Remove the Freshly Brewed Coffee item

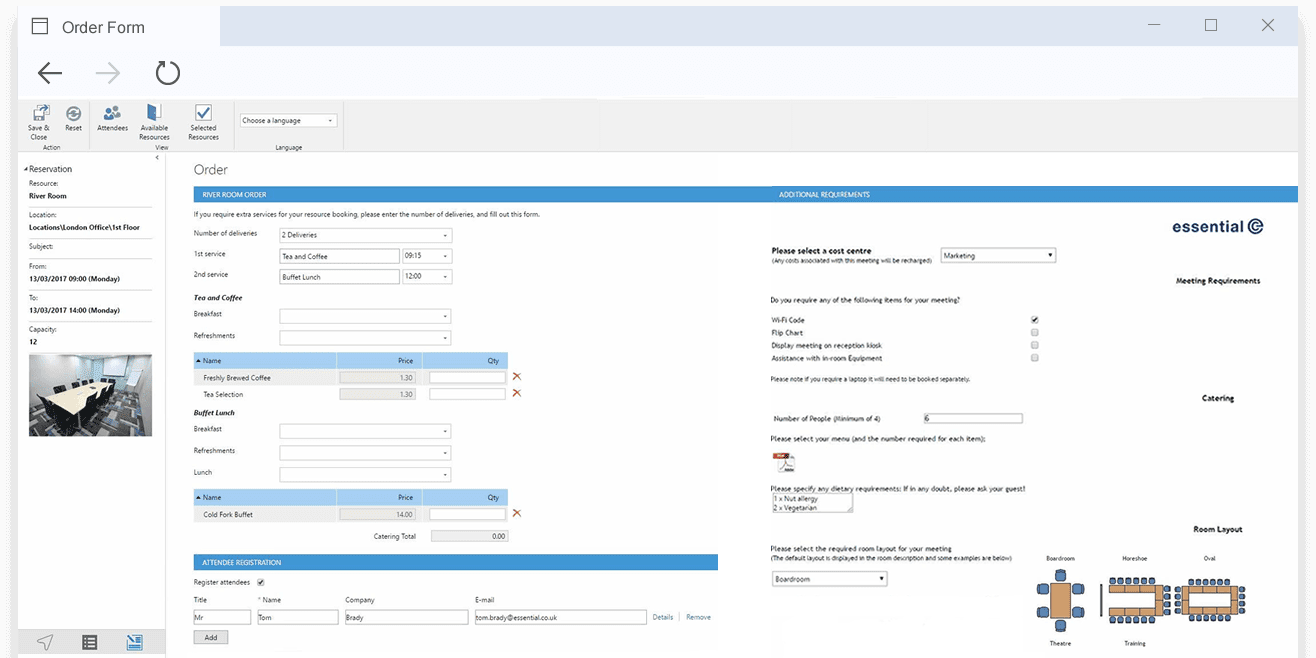[517, 377]
